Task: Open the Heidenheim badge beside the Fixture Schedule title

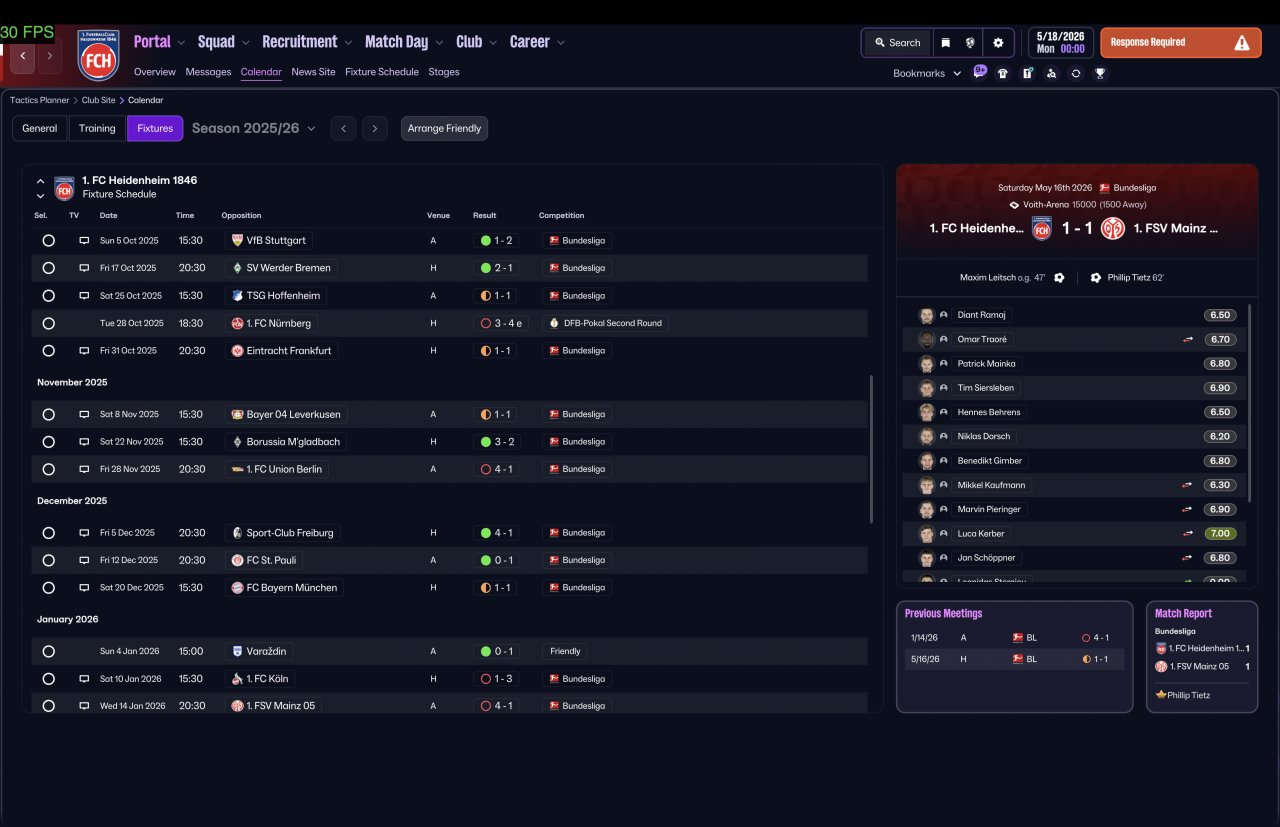Action: 64,188
